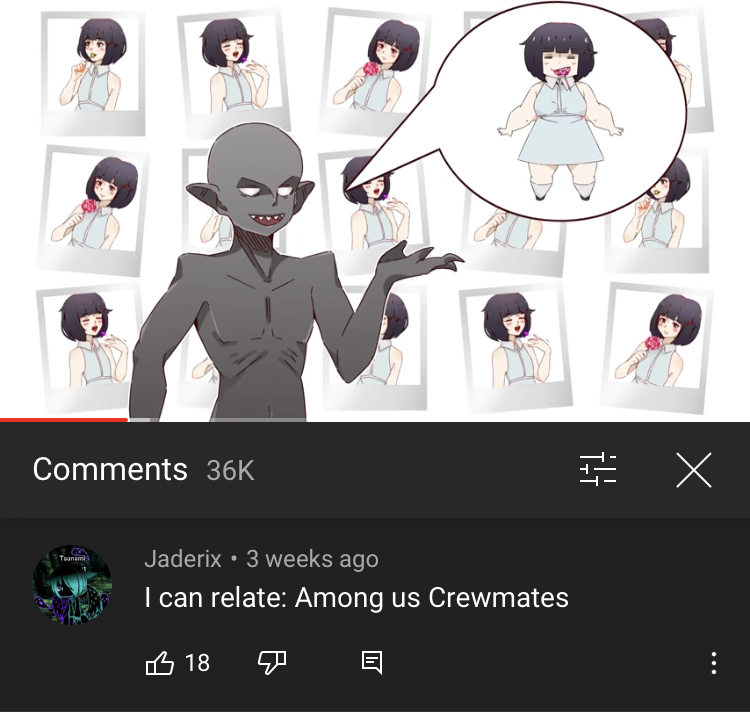Screen dimensions: 750x712
Task: Open comment sort filter options
Action: click(598, 469)
